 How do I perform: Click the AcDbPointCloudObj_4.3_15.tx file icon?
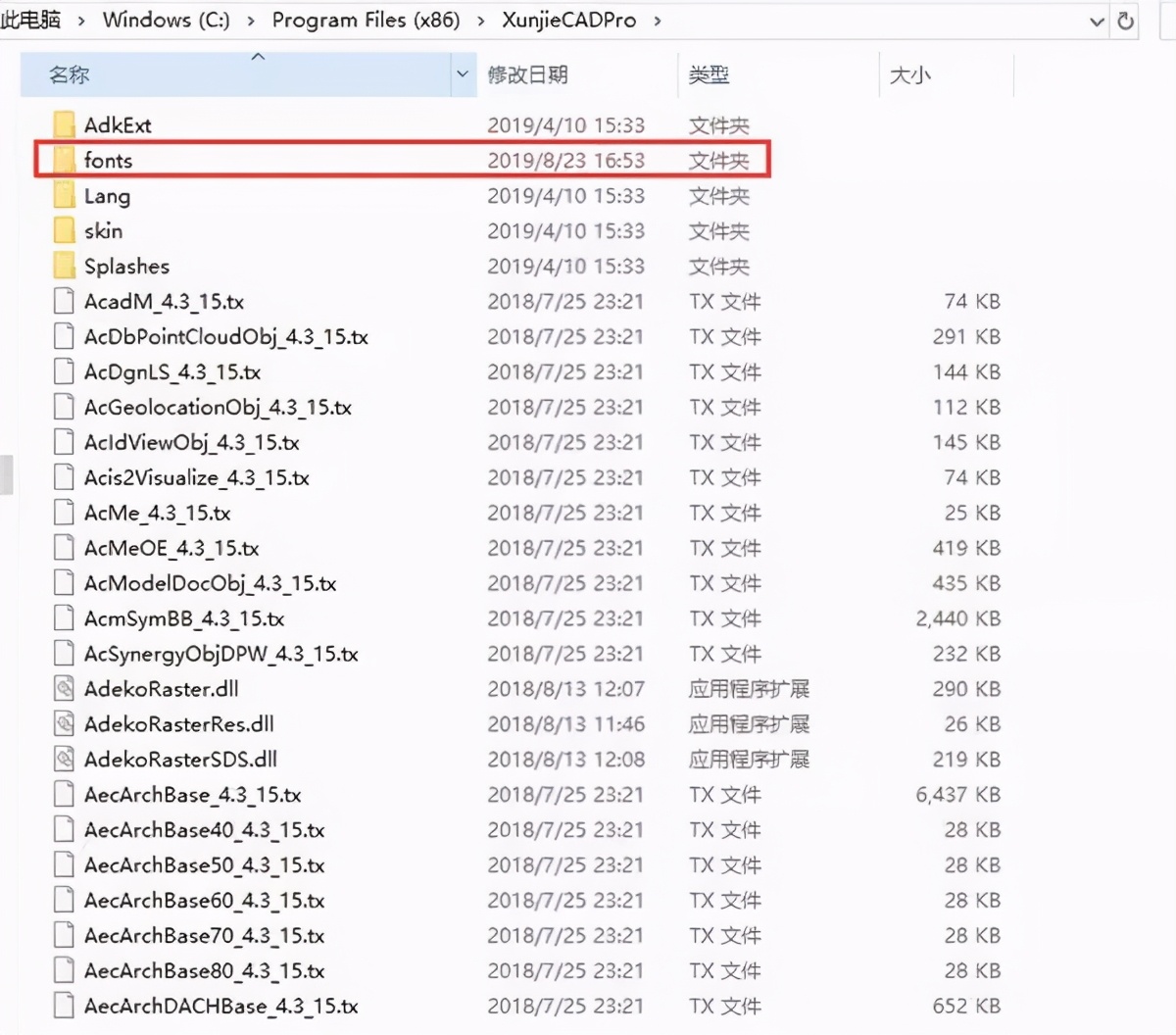point(64,336)
